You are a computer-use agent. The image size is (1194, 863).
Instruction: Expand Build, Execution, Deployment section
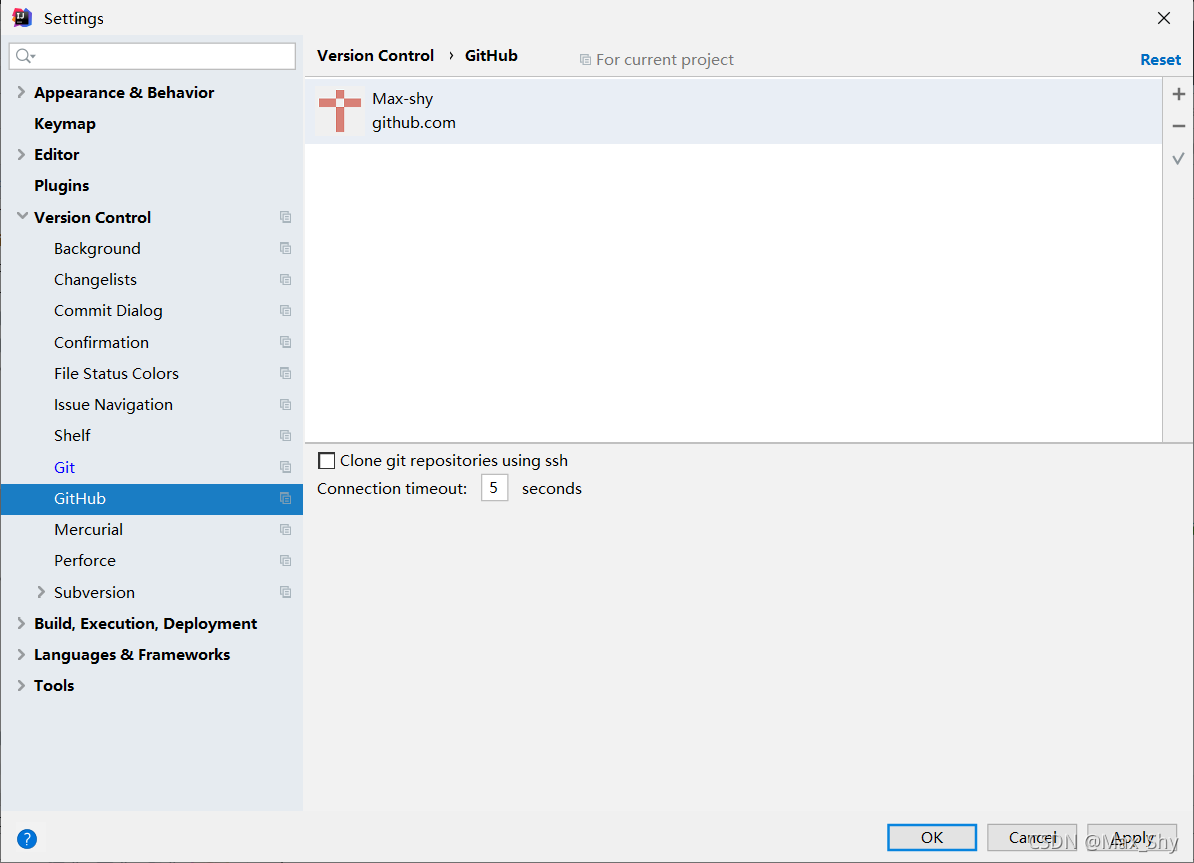coord(21,623)
